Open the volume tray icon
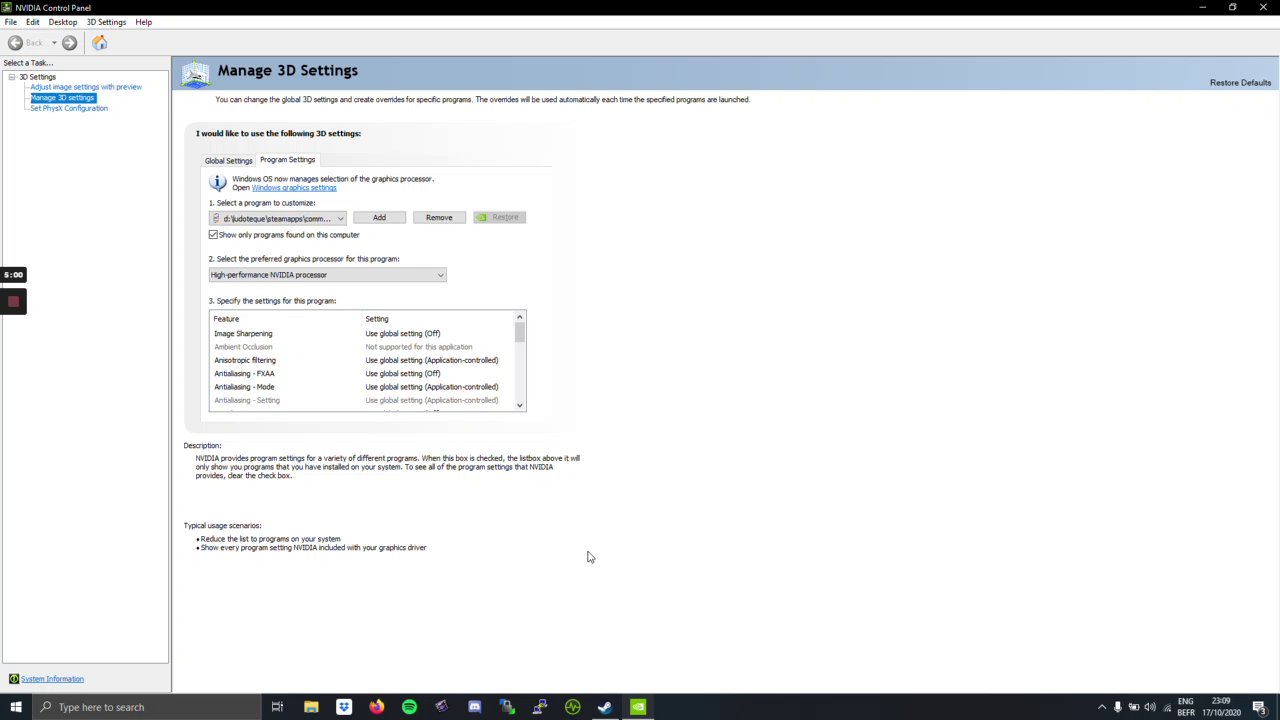The image size is (1280, 720). [1150, 707]
